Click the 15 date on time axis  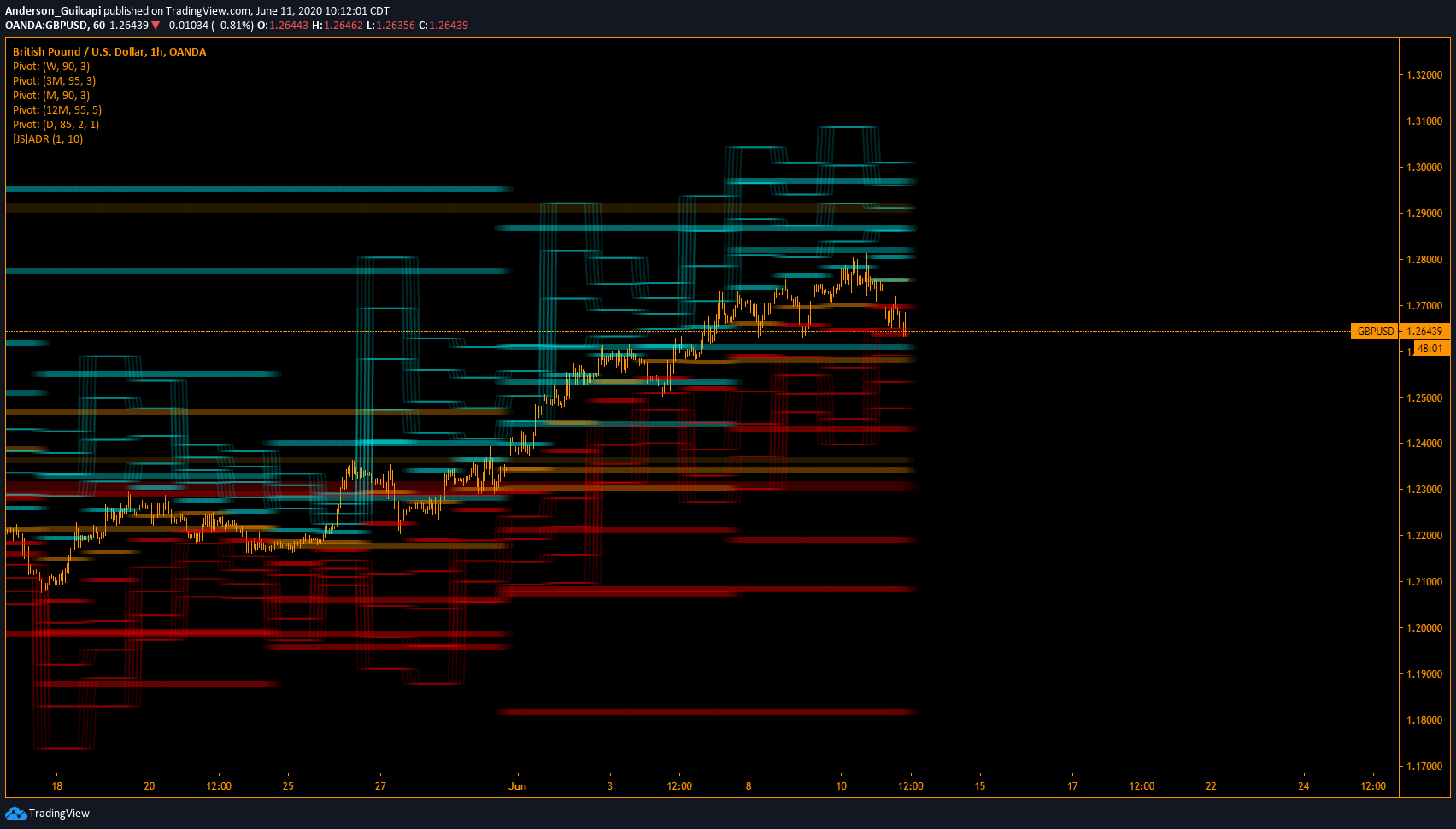coord(980,786)
